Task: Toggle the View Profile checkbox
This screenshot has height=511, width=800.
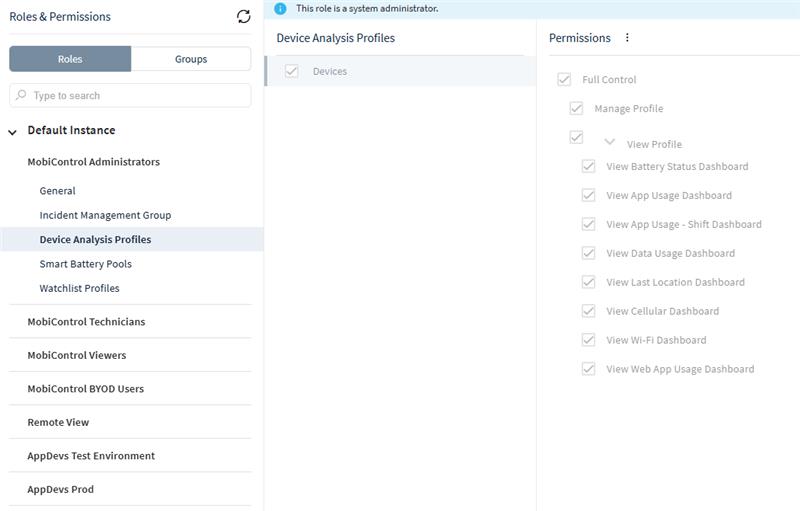Action: [x=576, y=137]
